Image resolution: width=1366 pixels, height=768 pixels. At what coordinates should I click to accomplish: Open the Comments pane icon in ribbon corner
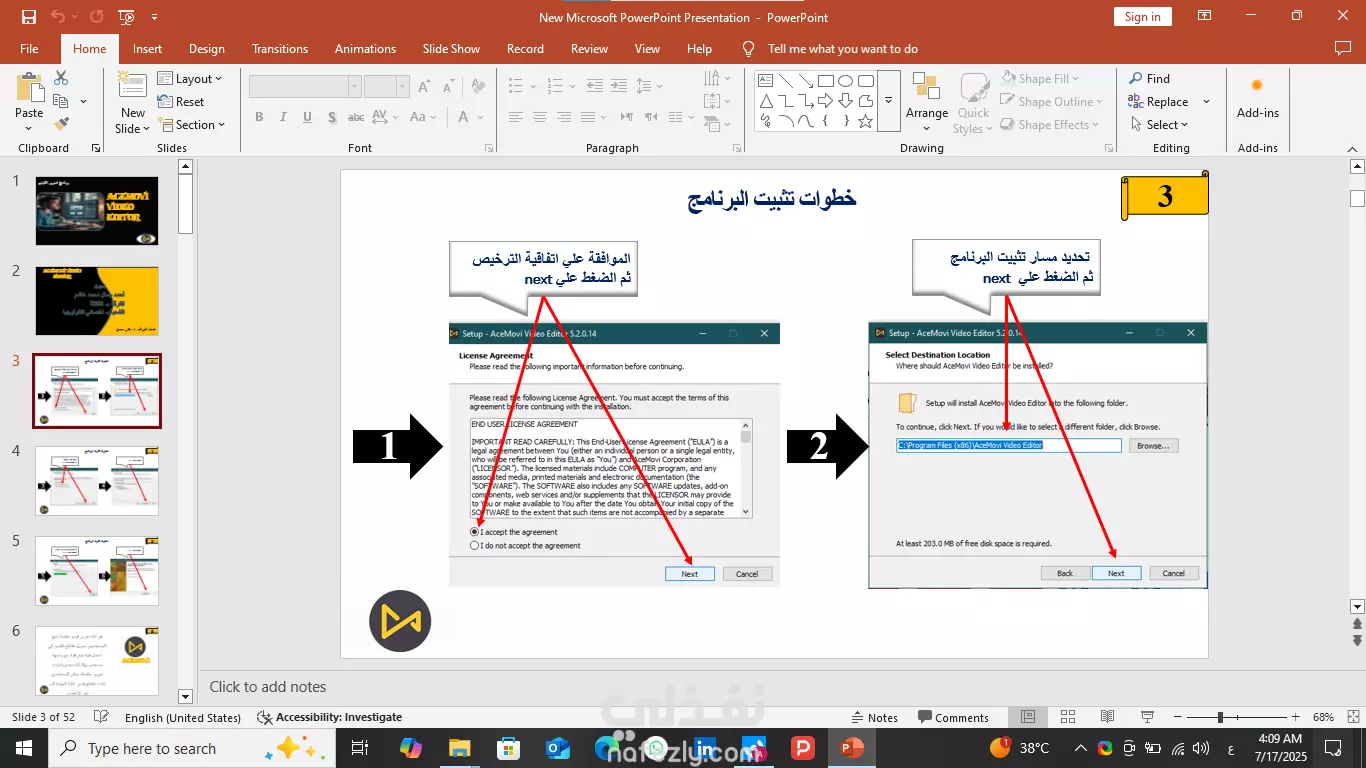coord(1342,48)
